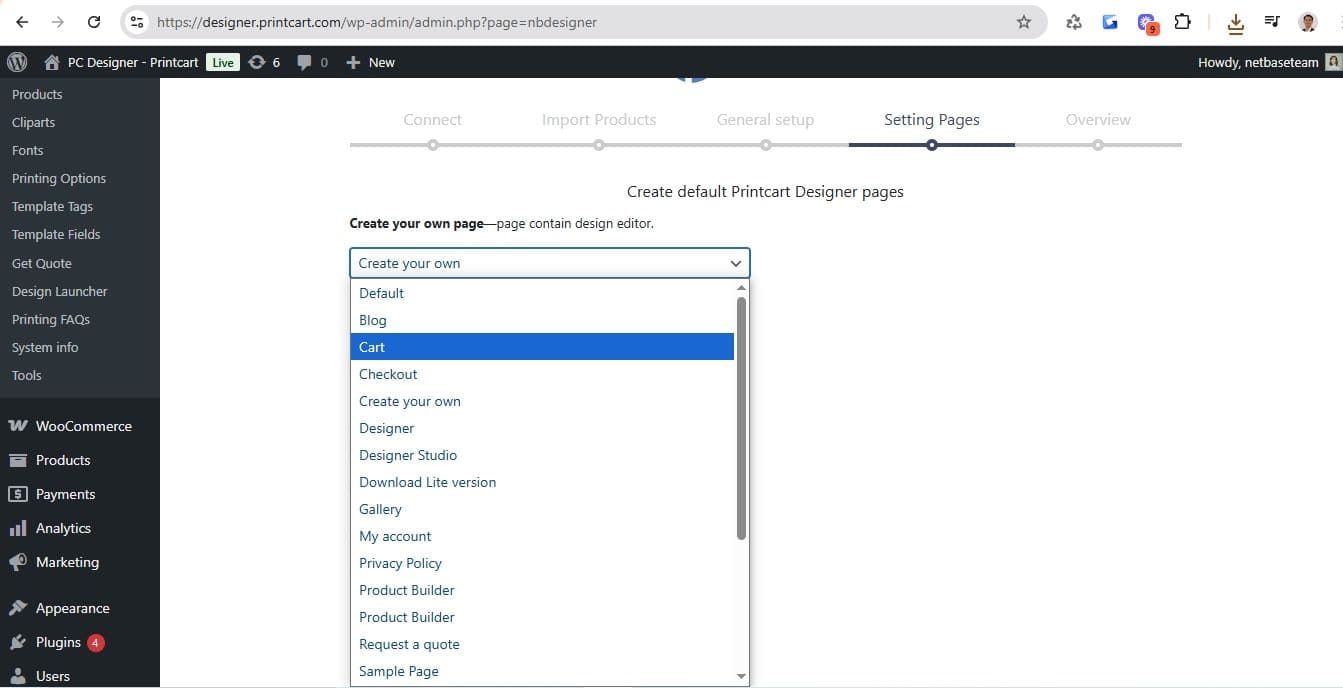Viewport: 1343px width, 688px height.
Task: Choose Designer Studio from the list
Action: (x=542, y=455)
